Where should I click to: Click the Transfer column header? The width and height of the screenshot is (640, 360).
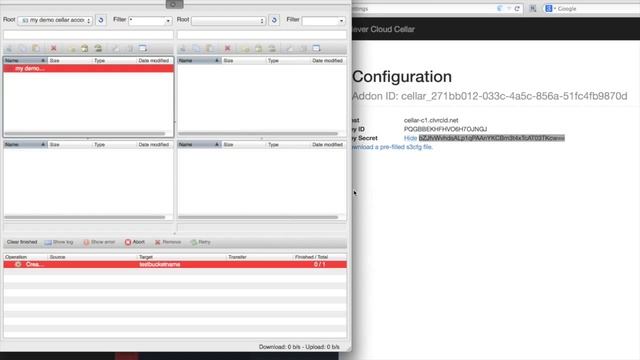(x=259, y=257)
